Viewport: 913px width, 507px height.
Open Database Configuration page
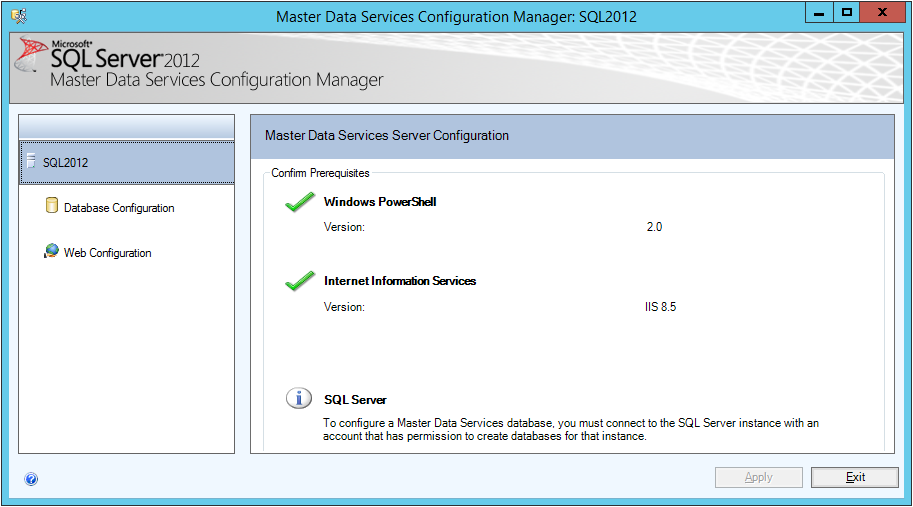click(x=119, y=208)
